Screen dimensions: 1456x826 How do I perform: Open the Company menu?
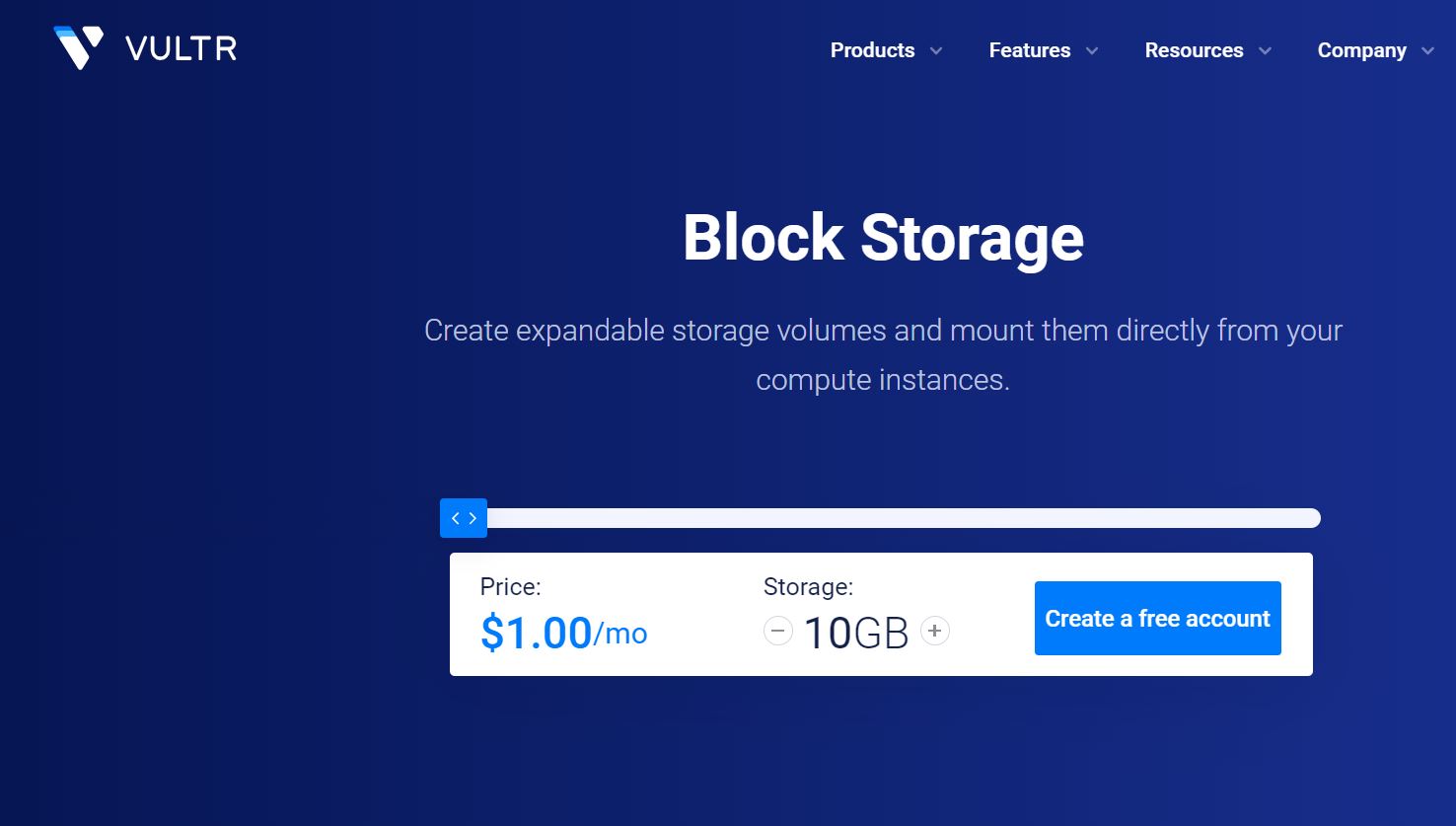tap(1361, 50)
